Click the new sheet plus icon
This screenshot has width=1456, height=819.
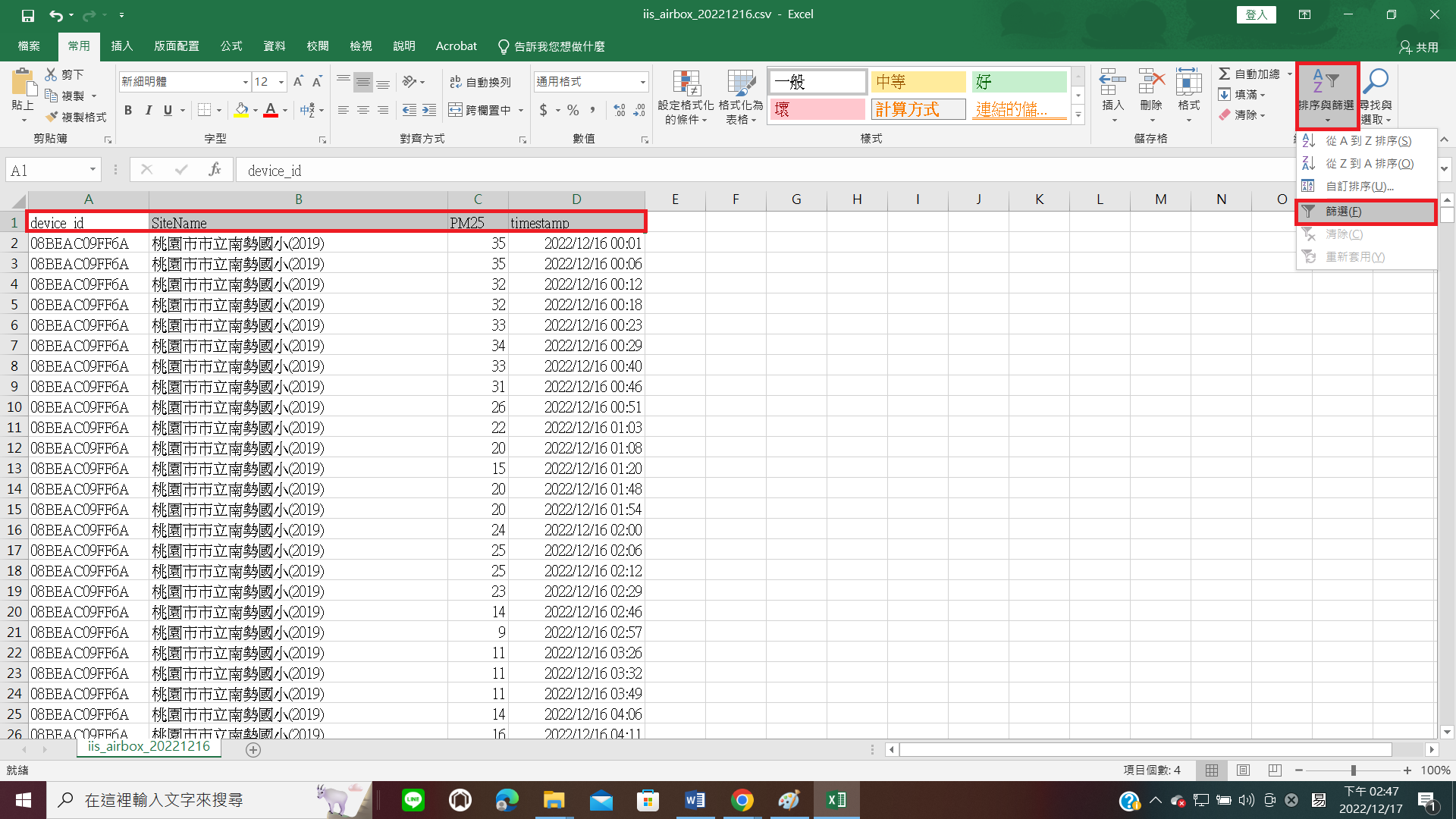tap(253, 749)
